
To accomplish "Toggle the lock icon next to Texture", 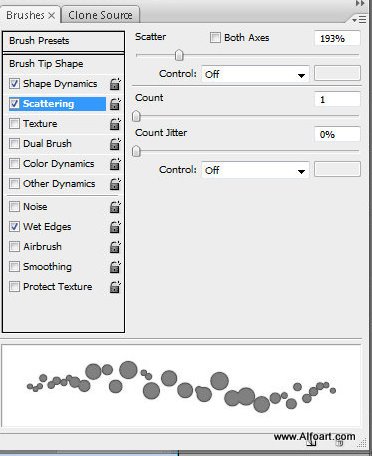I will tap(115, 124).
